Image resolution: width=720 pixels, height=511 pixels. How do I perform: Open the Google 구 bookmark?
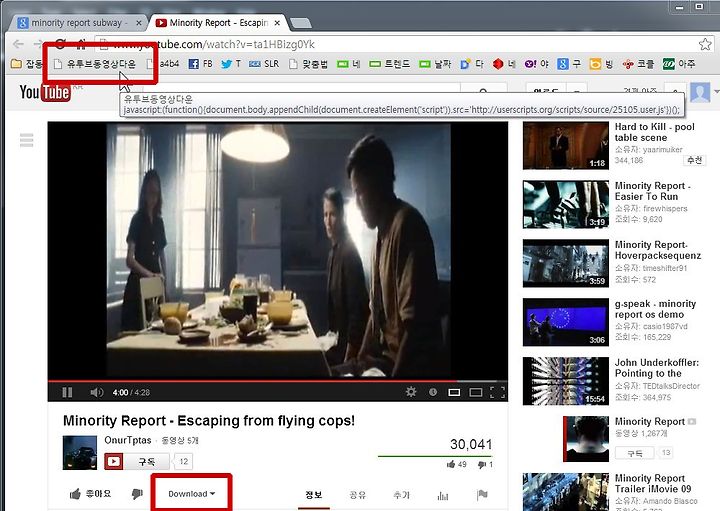point(569,64)
